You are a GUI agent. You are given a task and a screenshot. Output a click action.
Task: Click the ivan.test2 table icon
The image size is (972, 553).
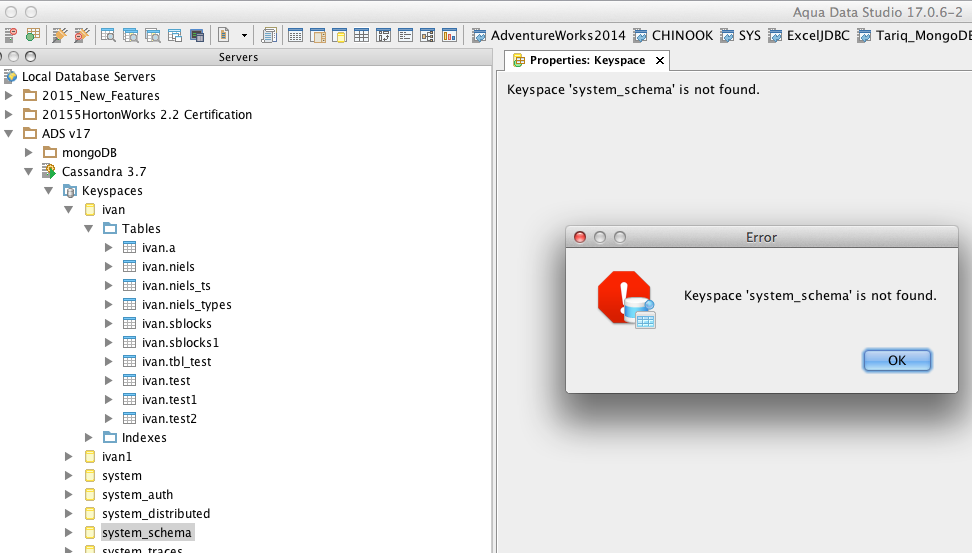tap(130, 418)
